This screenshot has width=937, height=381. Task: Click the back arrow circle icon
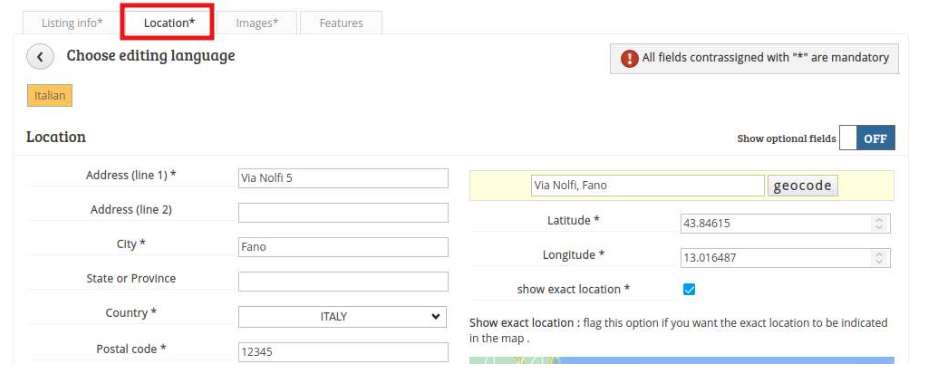pyautogui.click(x=40, y=57)
